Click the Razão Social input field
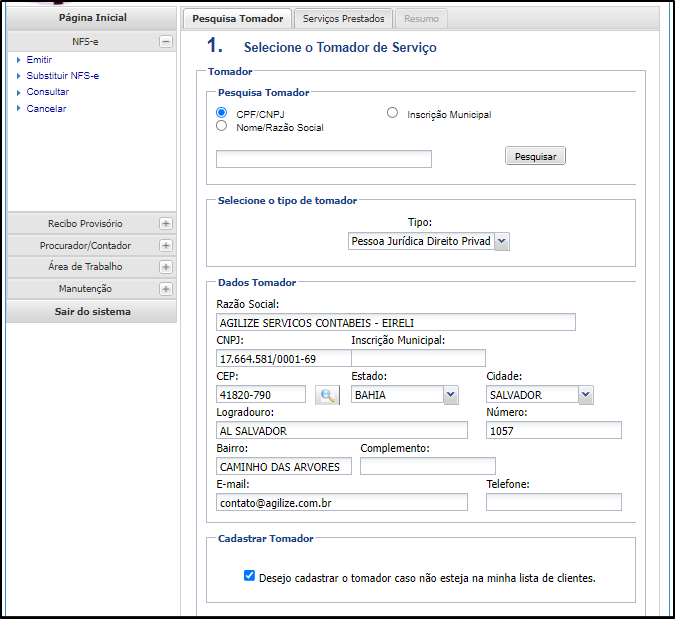This screenshot has width=675, height=619. 395,322
